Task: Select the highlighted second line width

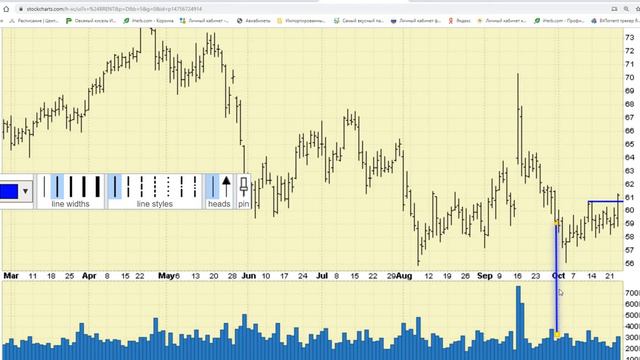Action: pos(57,187)
